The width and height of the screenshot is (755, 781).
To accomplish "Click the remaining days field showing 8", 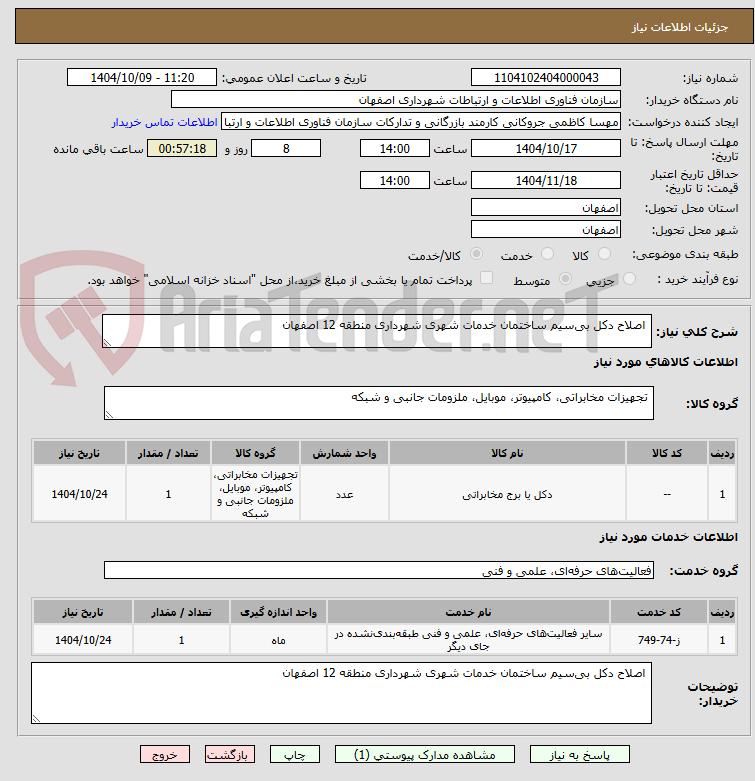I will (x=286, y=148).
